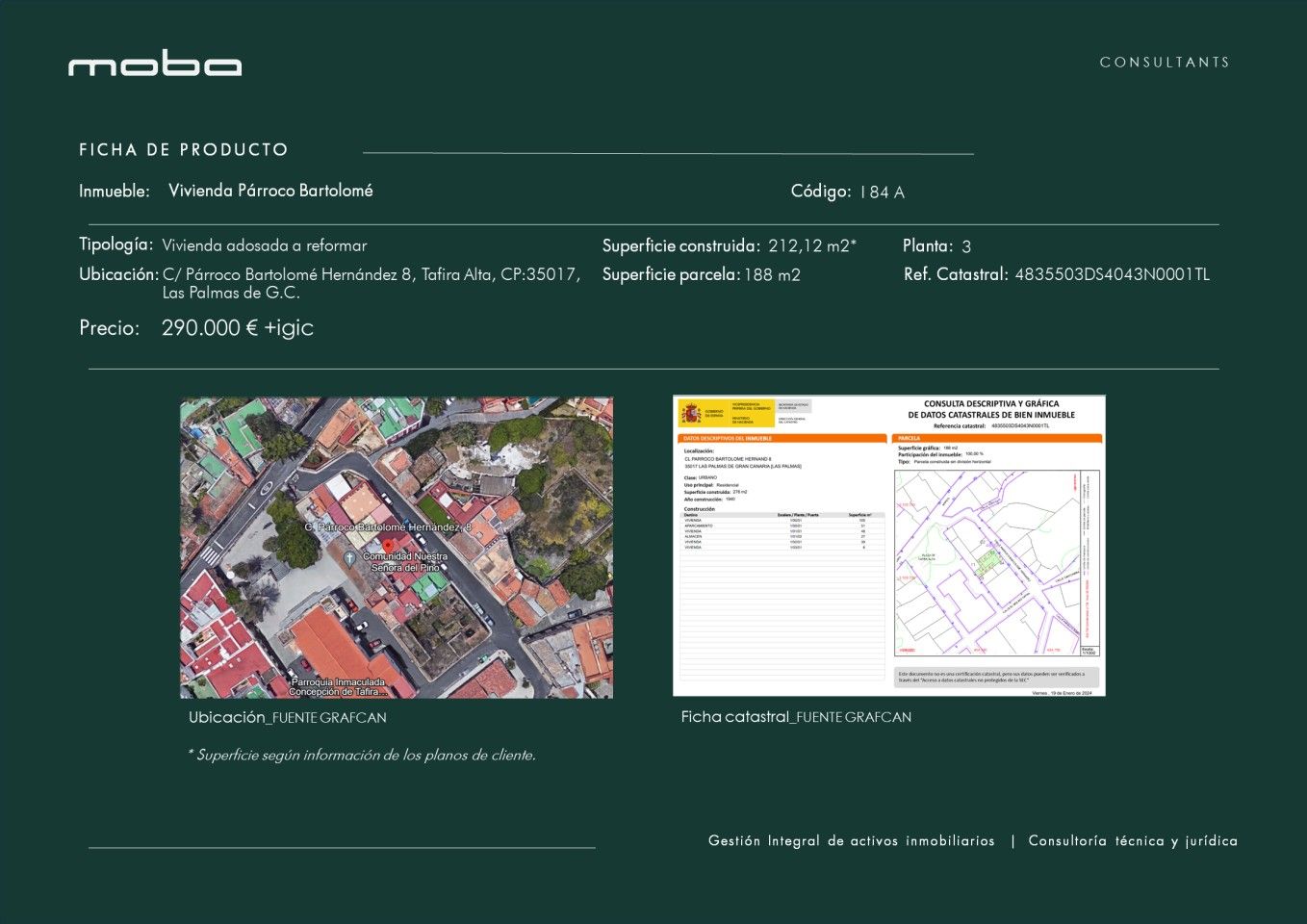Select the FICHA DE PRODUCTO heading
This screenshot has width=1307, height=924.
coord(184,150)
